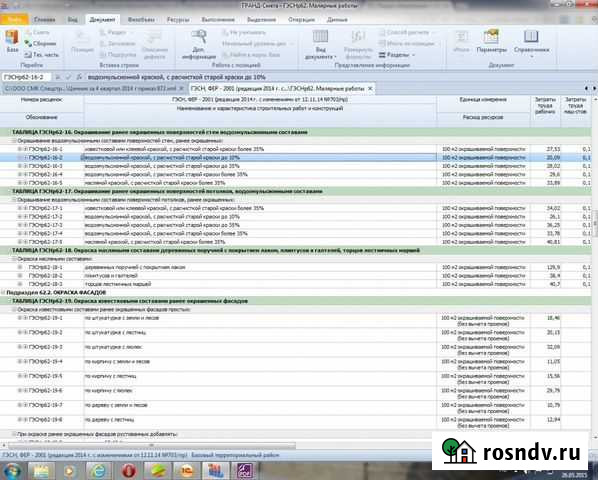Open the PDF application icon on the taskbar
This screenshot has height=480, width=598.
click(244, 471)
